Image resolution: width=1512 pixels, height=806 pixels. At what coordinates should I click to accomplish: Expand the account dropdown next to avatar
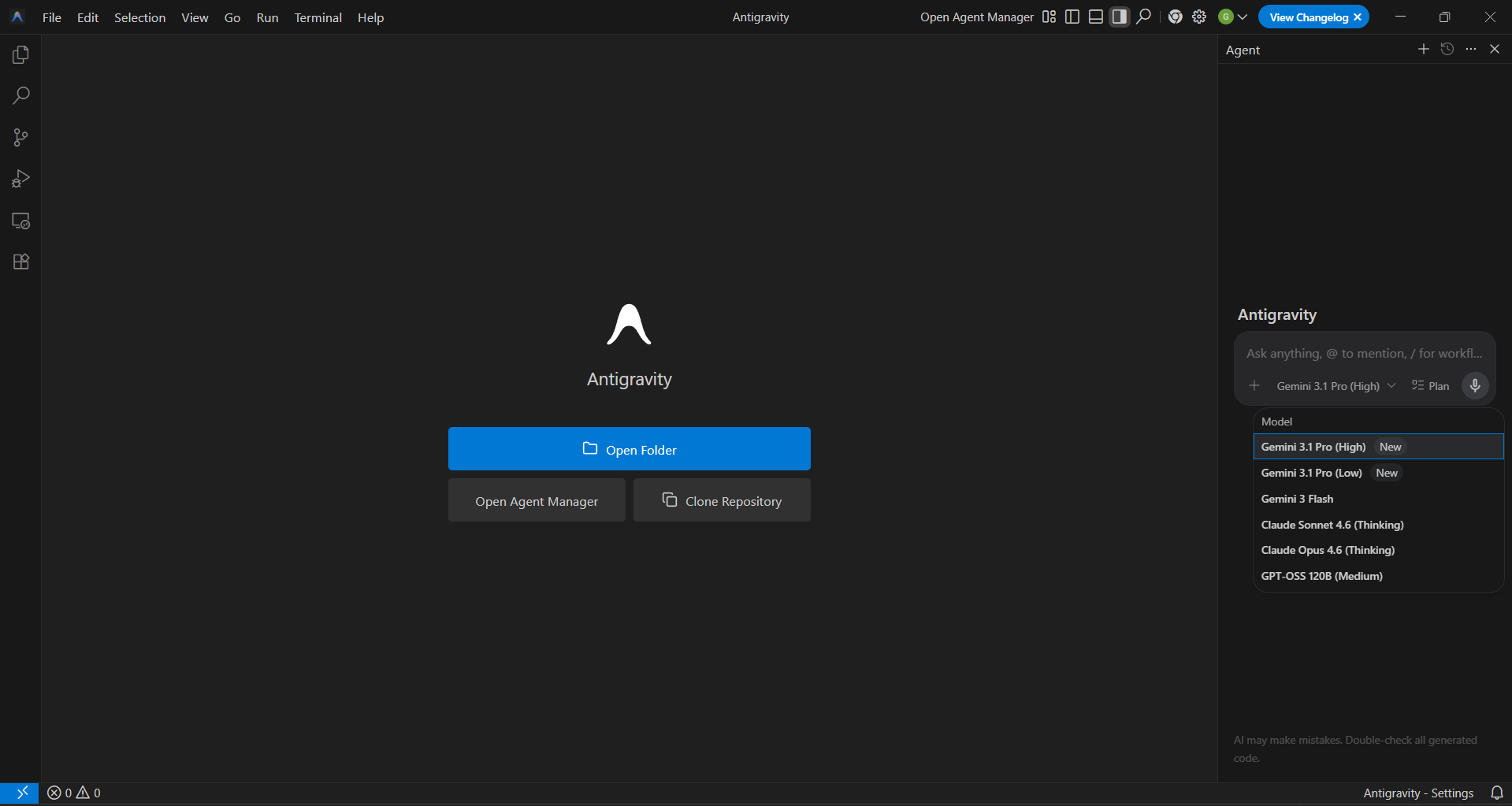pyautogui.click(x=1243, y=17)
